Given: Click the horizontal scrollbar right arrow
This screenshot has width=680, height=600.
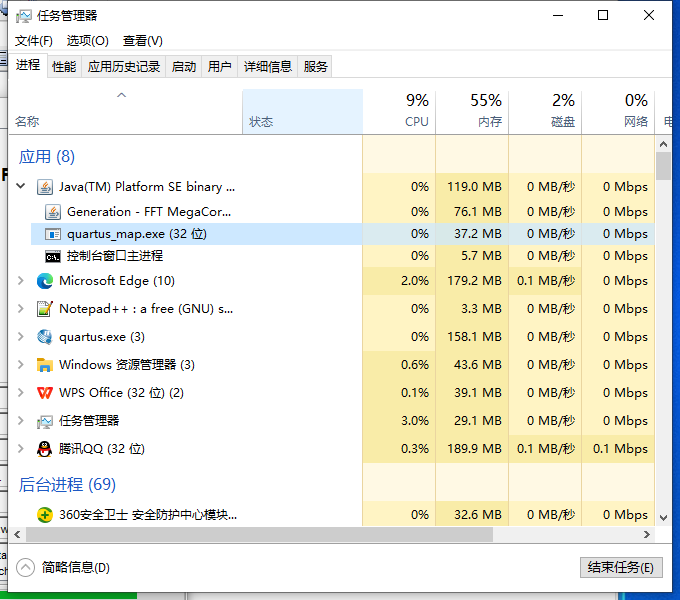Looking at the screenshot, I should (x=647, y=535).
